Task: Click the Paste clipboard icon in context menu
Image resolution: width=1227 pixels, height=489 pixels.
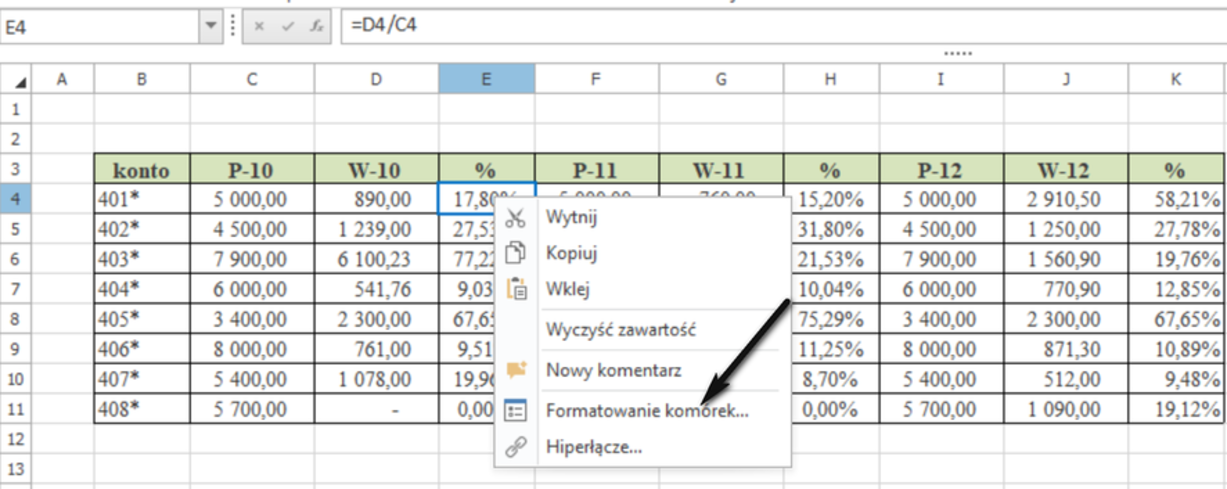Action: [x=516, y=290]
